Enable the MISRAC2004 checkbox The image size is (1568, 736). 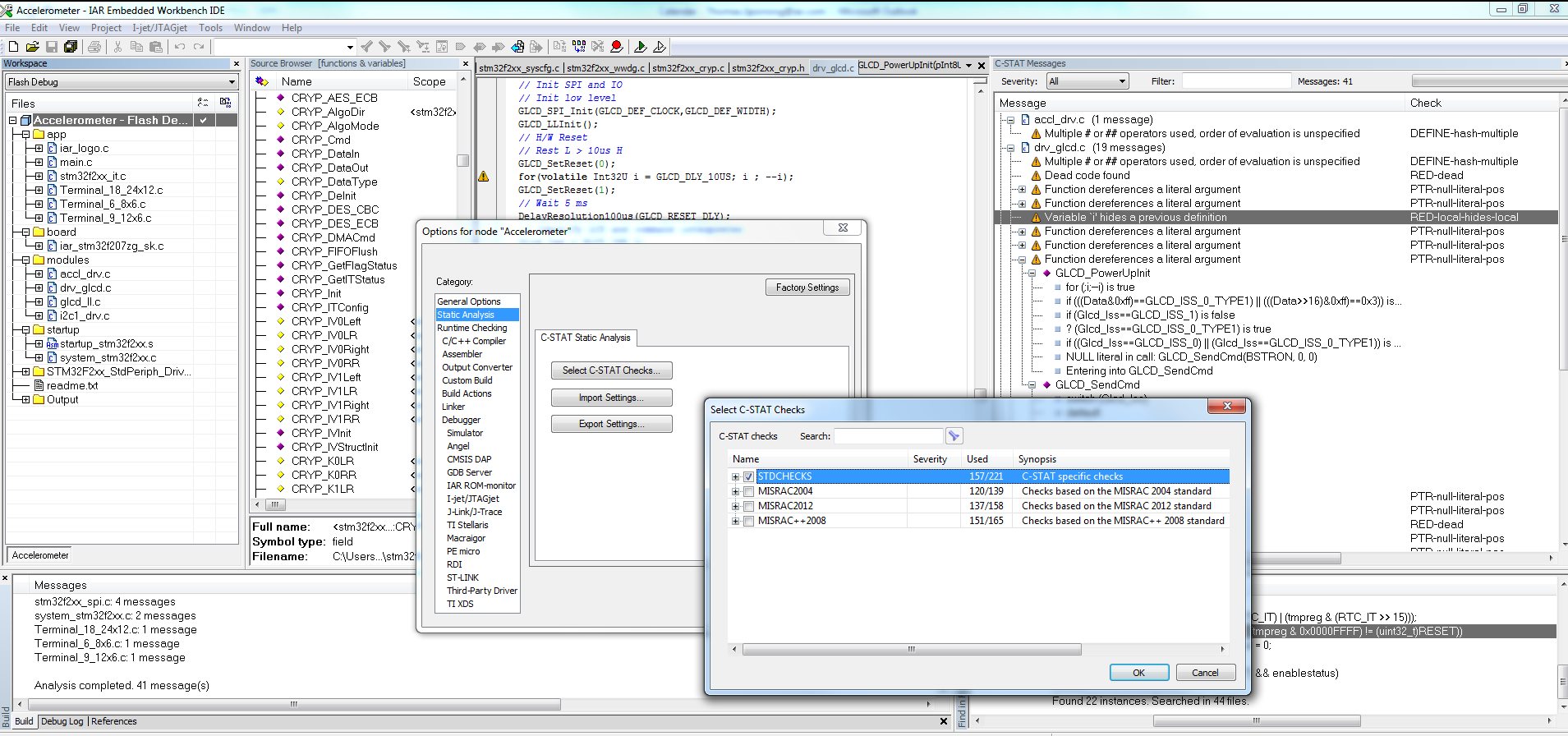click(748, 491)
